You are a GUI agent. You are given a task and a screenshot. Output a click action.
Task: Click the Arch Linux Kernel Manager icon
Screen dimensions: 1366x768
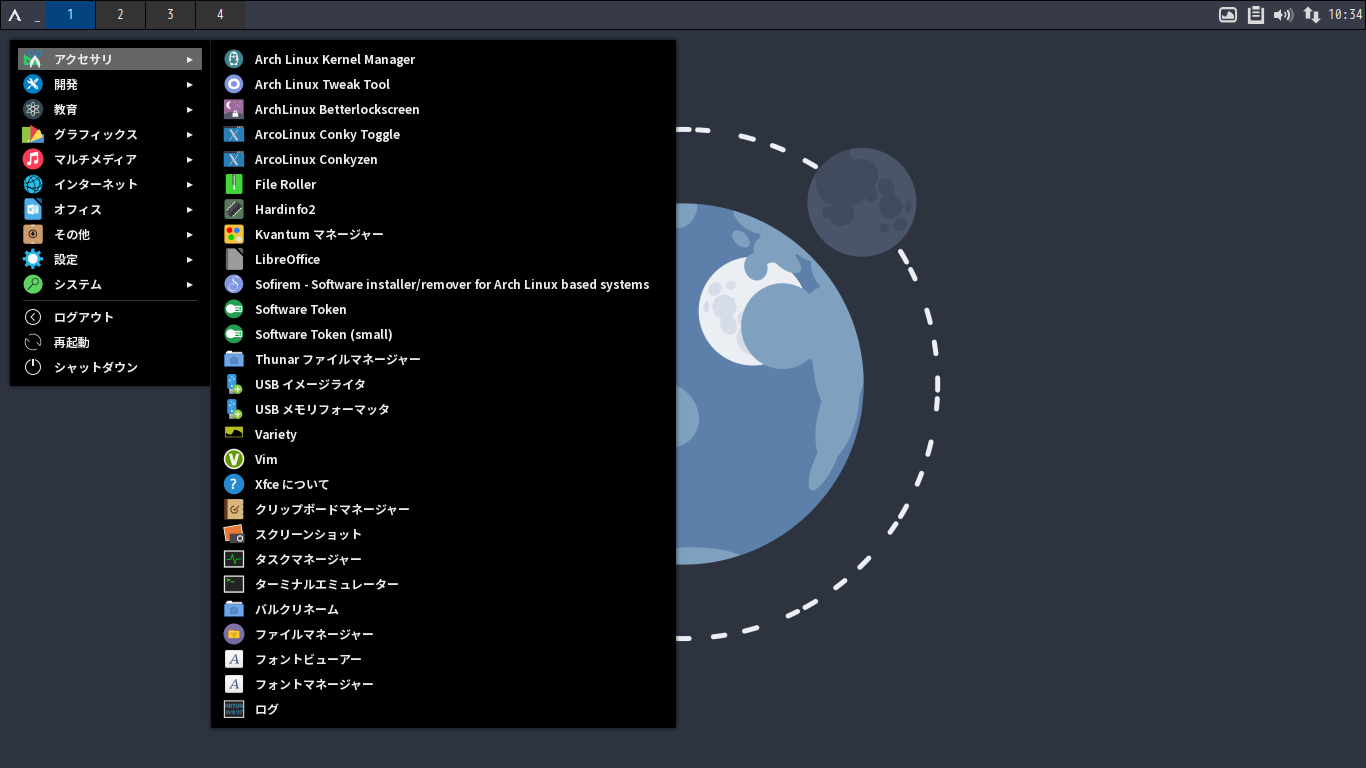pyautogui.click(x=234, y=59)
